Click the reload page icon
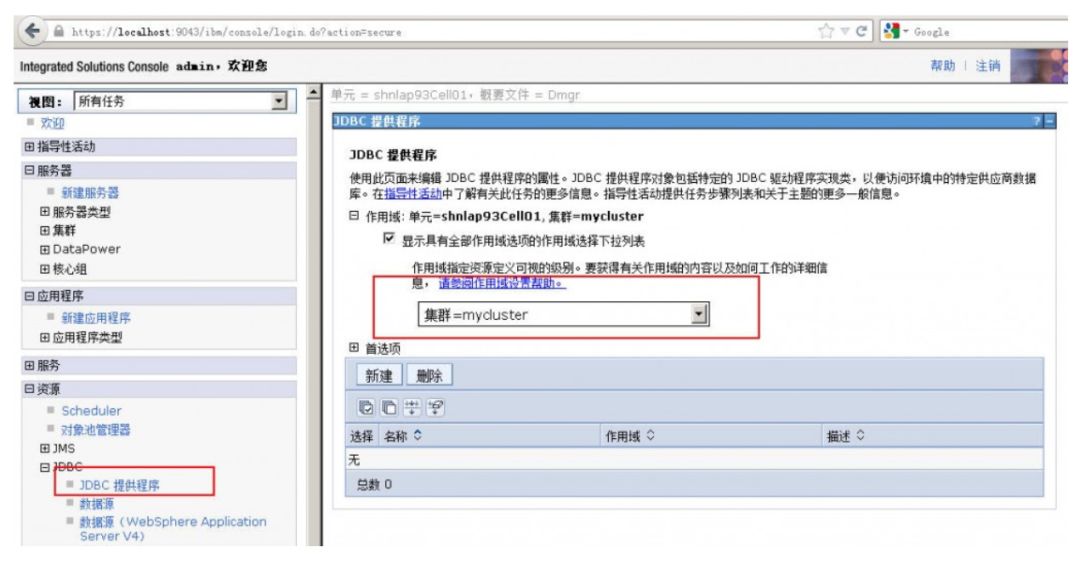This screenshot has height=570, width=1080. tap(860, 31)
